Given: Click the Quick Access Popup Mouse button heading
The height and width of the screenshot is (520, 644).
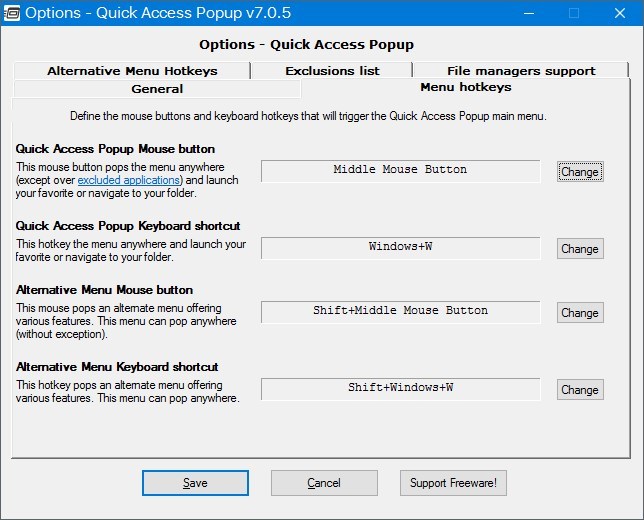Looking at the screenshot, I should point(115,149).
